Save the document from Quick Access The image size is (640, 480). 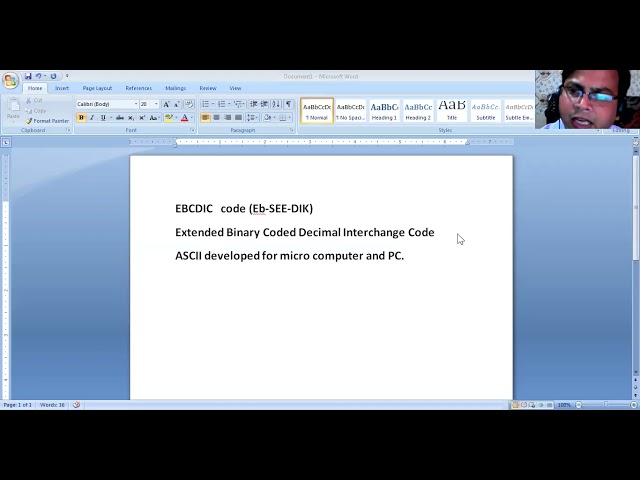(x=28, y=76)
